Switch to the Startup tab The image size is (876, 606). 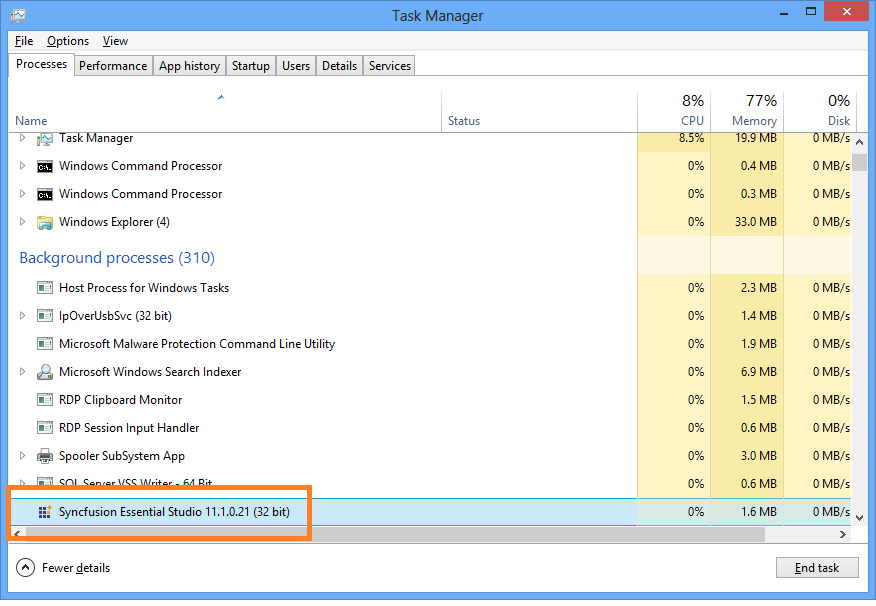click(251, 66)
